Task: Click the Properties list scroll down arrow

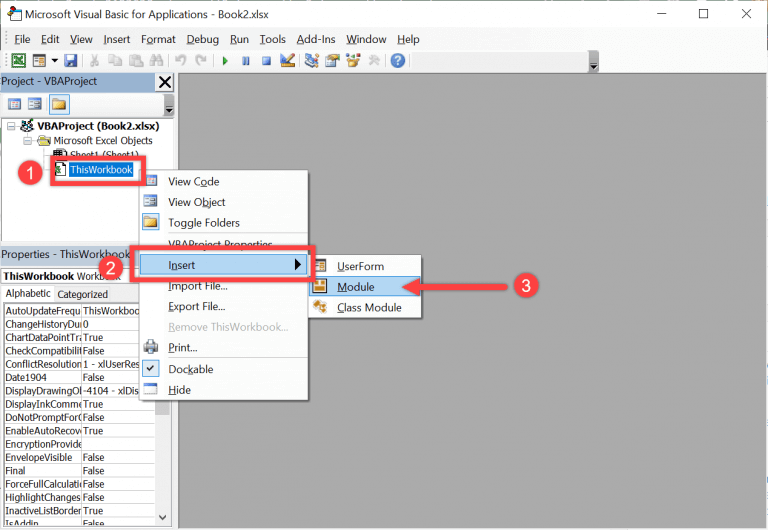Action: [163, 517]
